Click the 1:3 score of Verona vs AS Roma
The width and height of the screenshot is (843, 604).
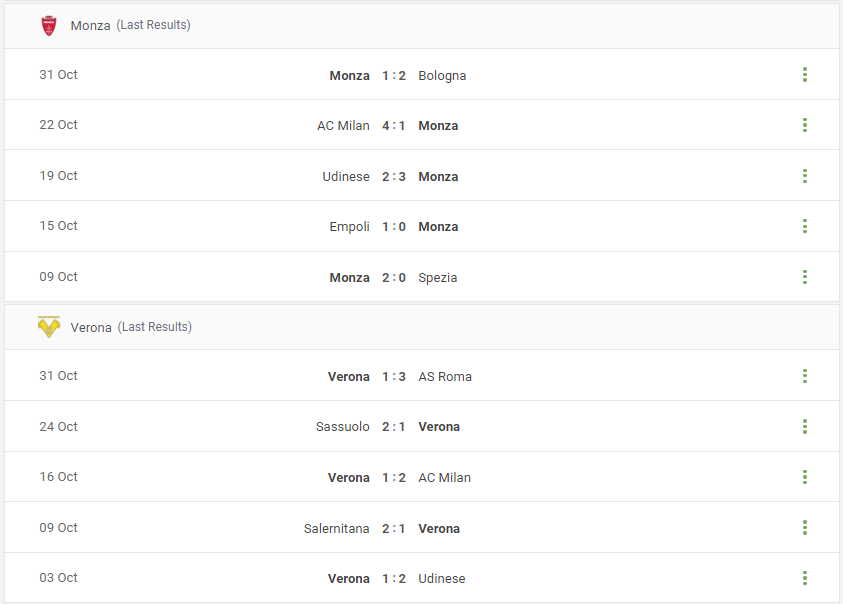click(394, 376)
